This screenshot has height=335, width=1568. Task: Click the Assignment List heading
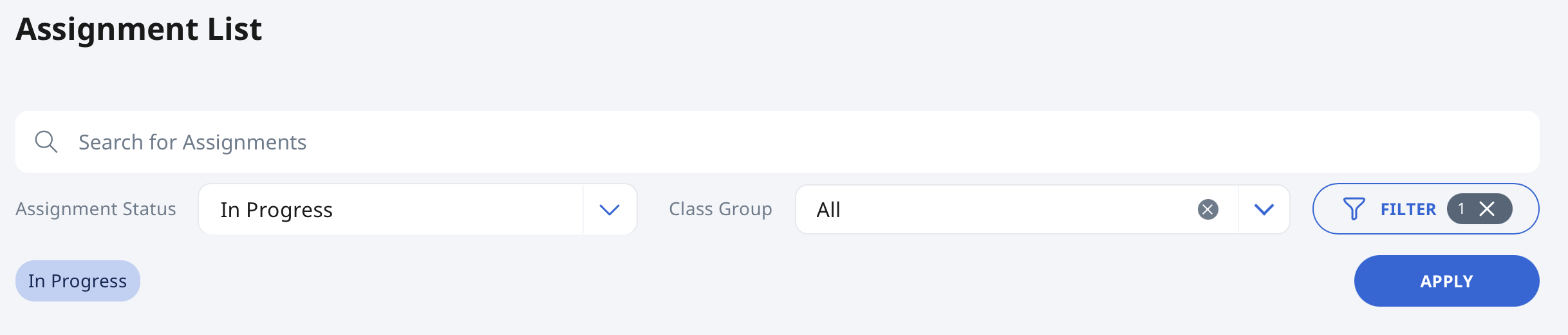pos(139,30)
